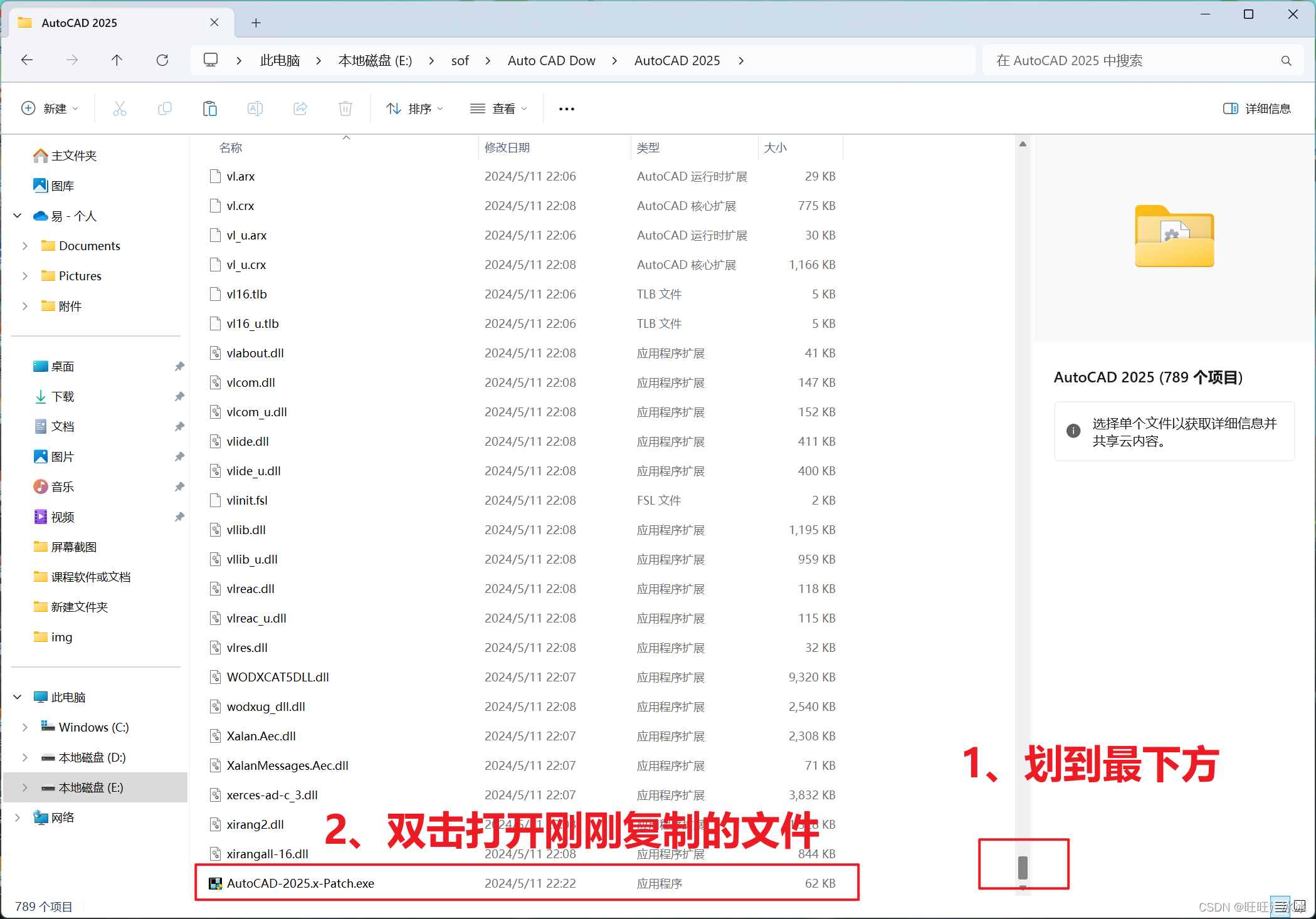Expand the 本地磁盘 (D:) drive node
The height and width of the screenshot is (919, 1316).
point(25,758)
